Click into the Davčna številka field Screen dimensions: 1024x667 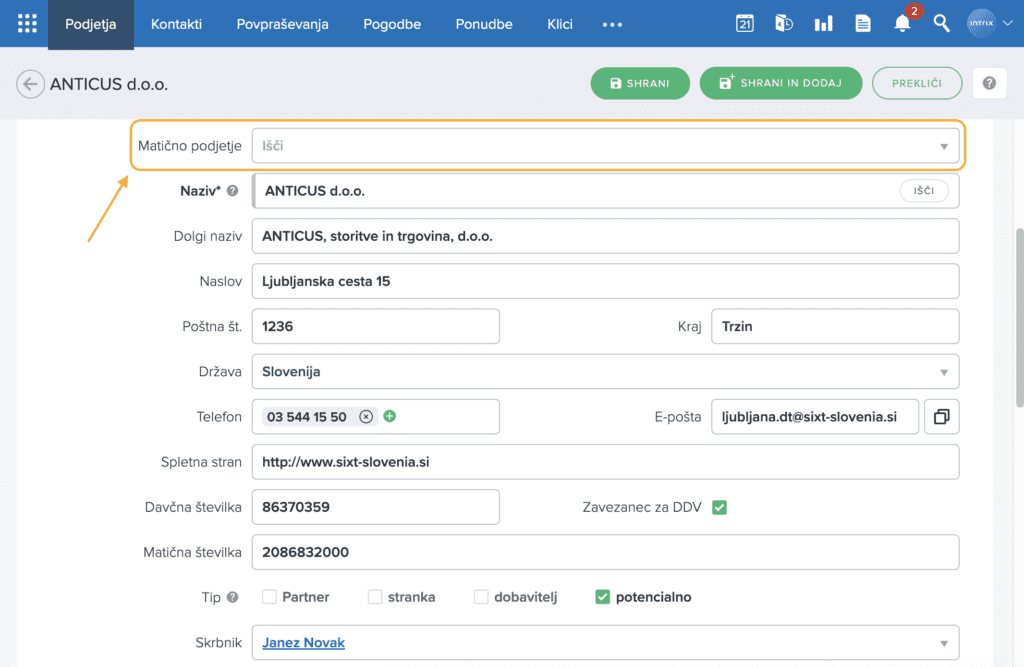375,507
